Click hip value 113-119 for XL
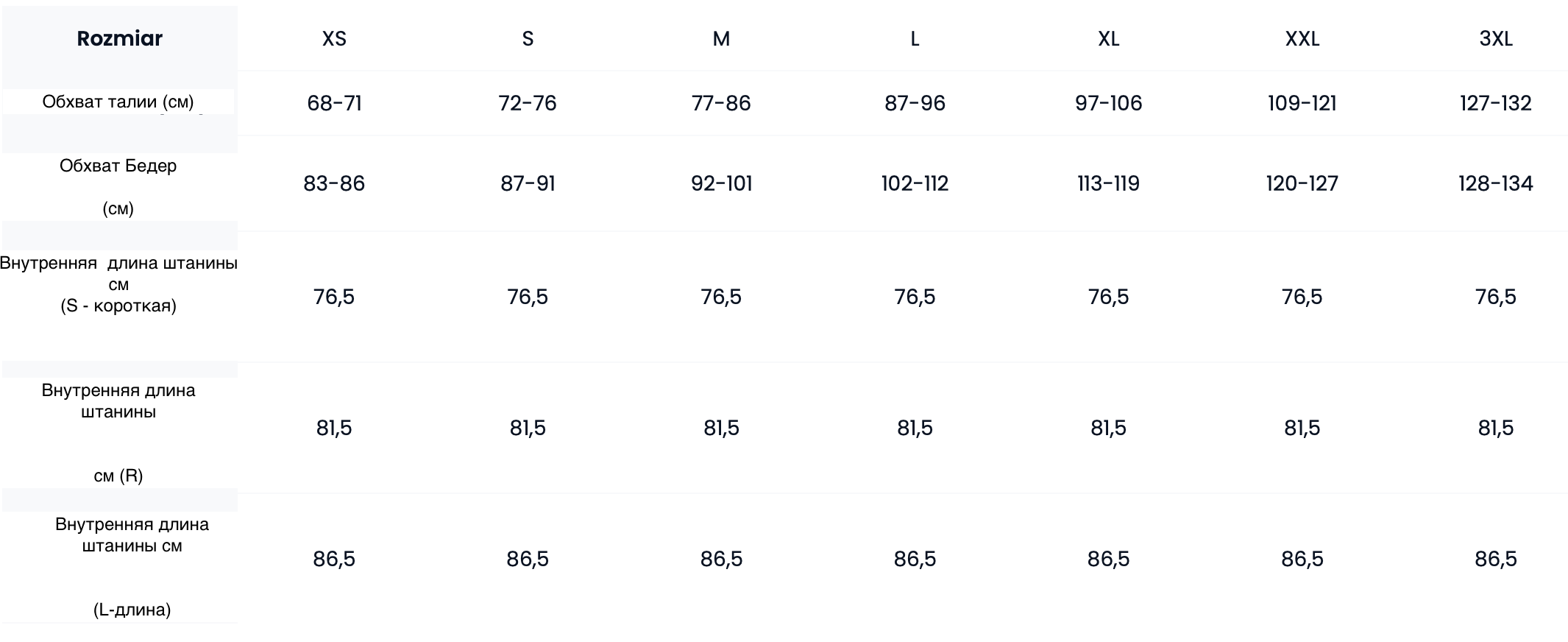This screenshot has width=1568, height=642. pyautogui.click(x=1109, y=183)
